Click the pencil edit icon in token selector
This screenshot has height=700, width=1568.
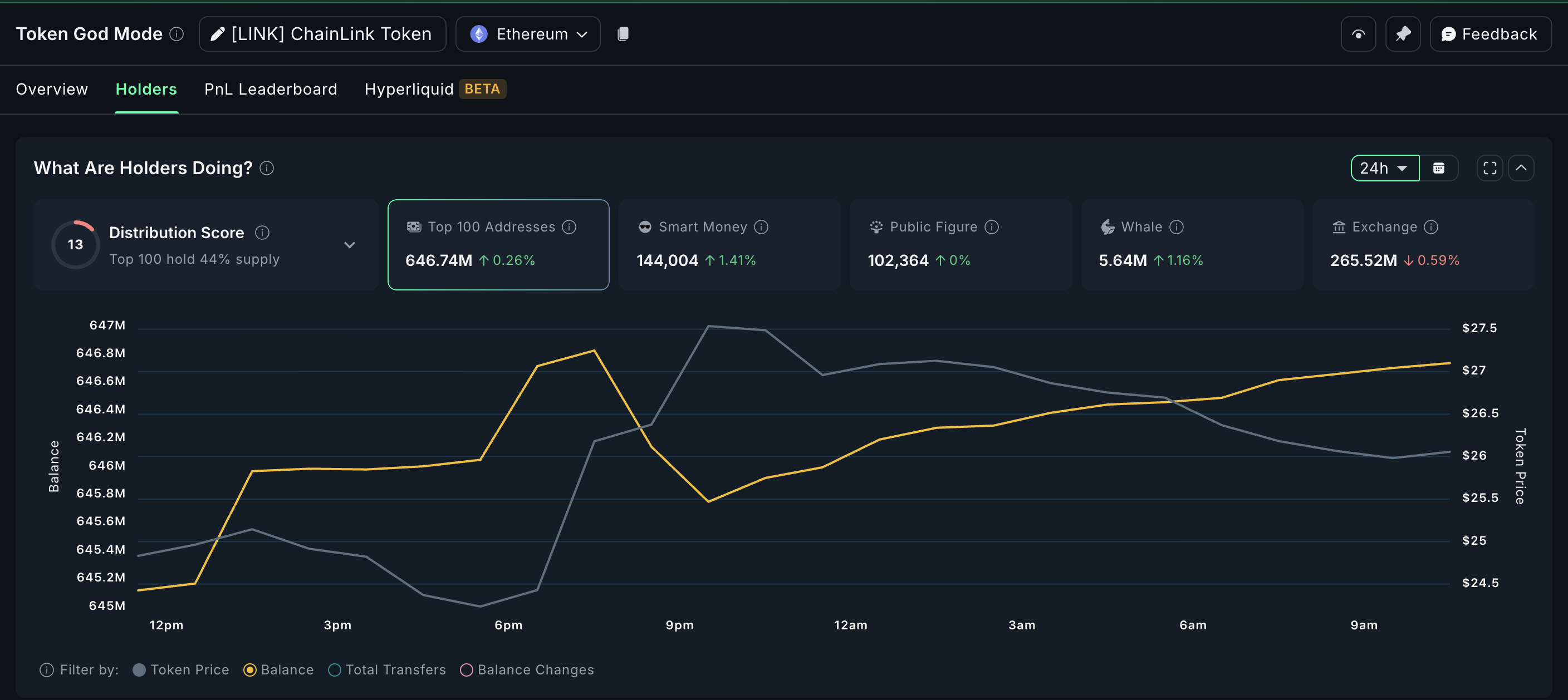point(217,33)
